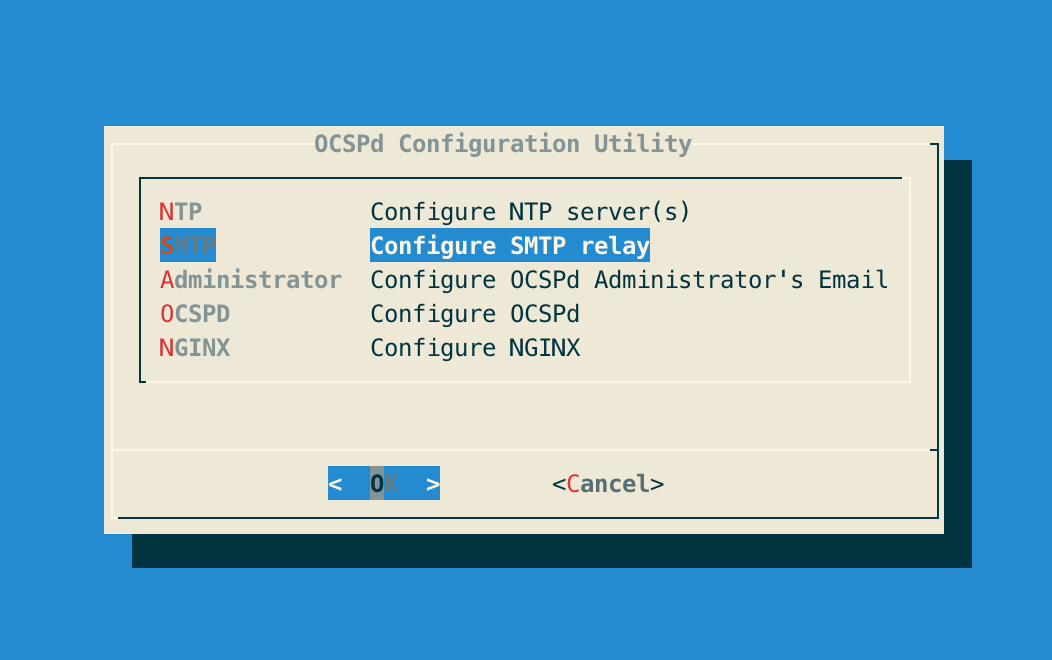Click the Configure NGINX description text
The image size is (1052, 660).
pyautogui.click(x=475, y=347)
